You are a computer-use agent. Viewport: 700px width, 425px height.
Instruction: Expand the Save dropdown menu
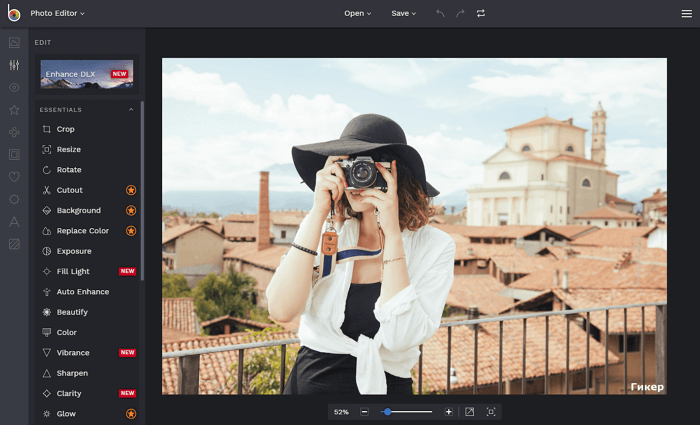coord(403,13)
